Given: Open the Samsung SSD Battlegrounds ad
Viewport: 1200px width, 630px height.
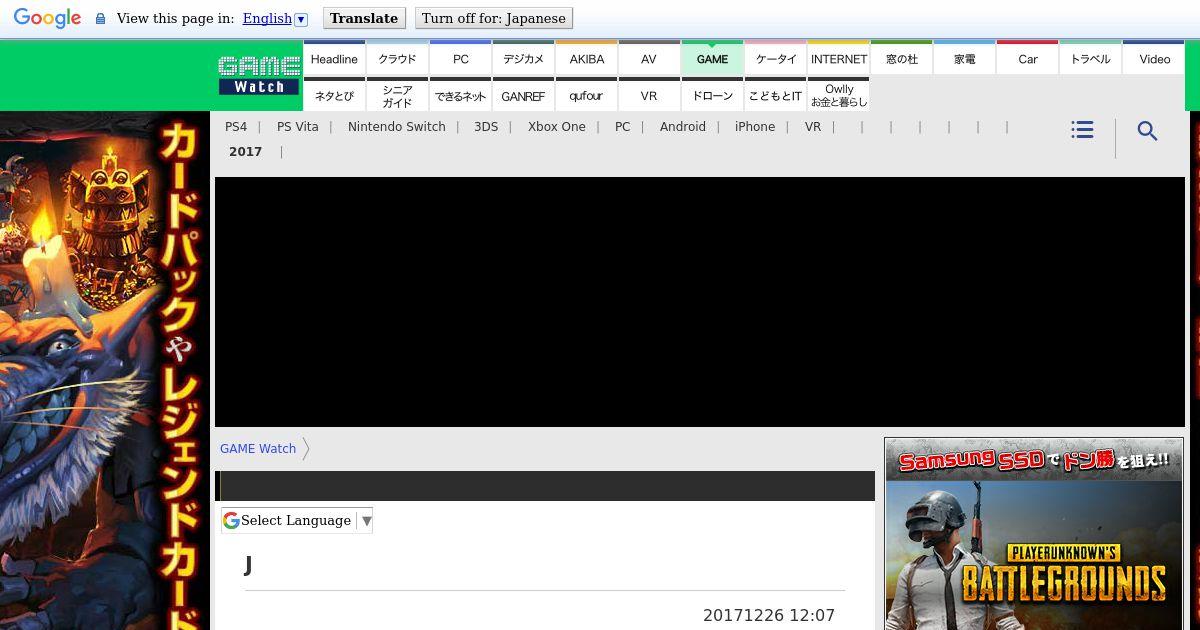Looking at the screenshot, I should pyautogui.click(x=1034, y=534).
